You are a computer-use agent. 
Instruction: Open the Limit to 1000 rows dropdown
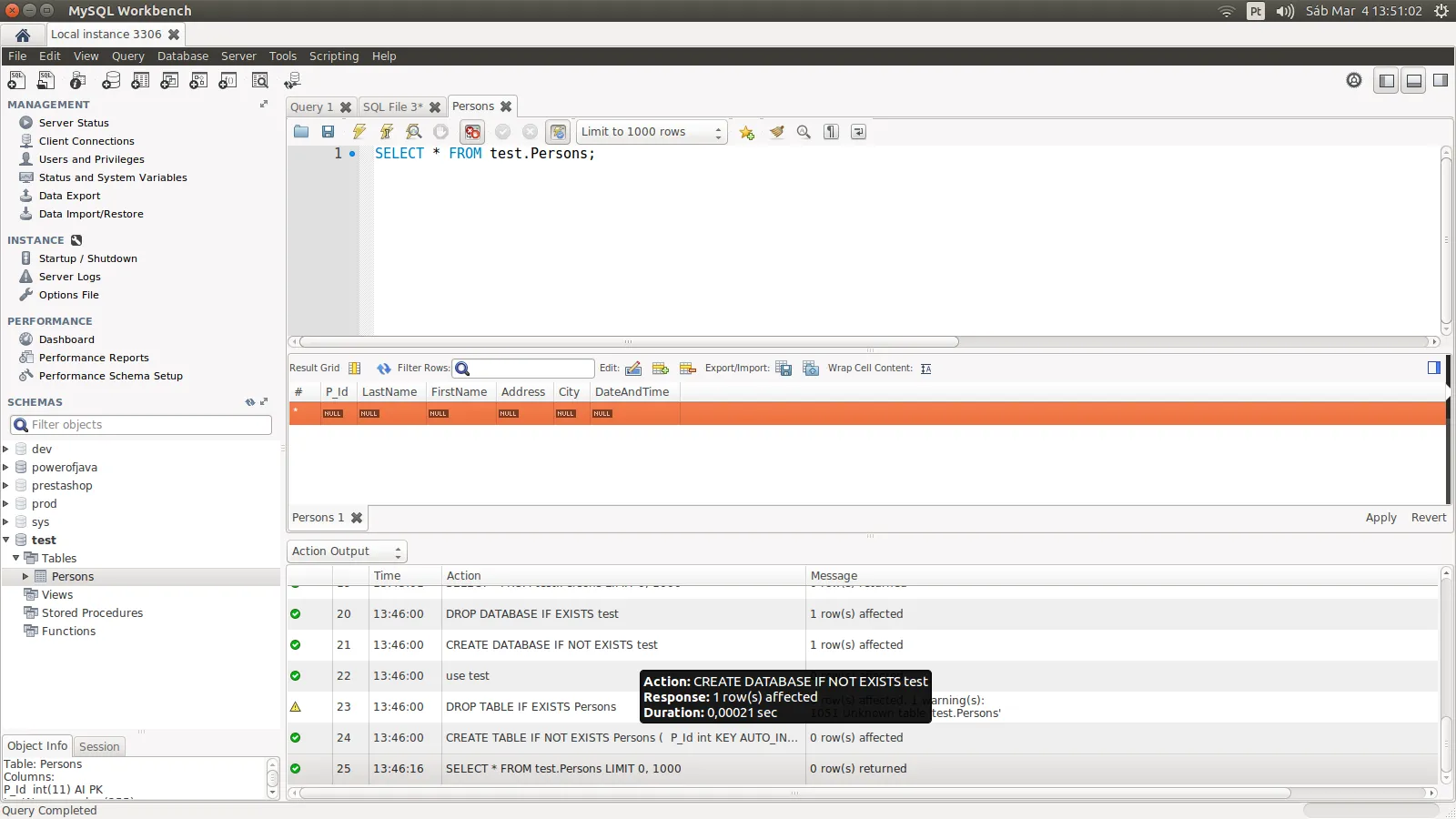click(x=652, y=132)
